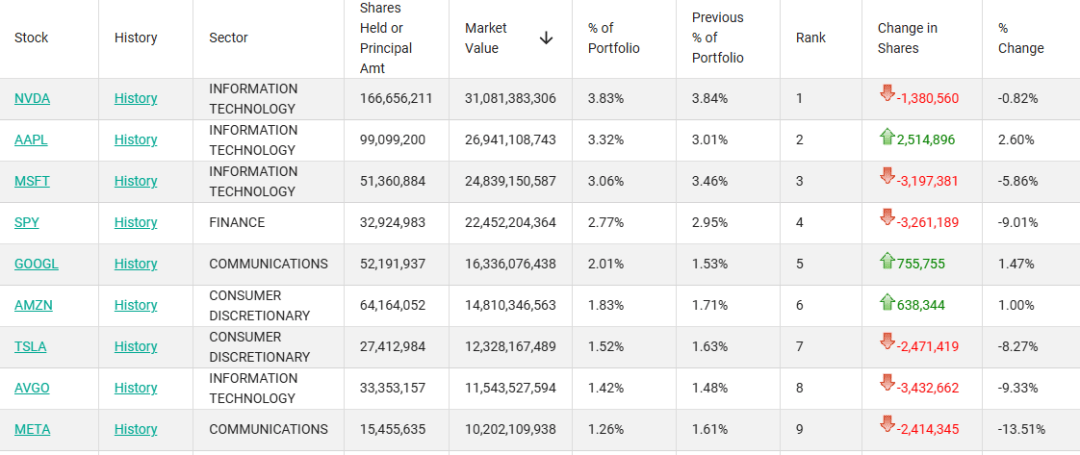View History for MSFT
The width and height of the screenshot is (1080, 455).
click(135, 181)
